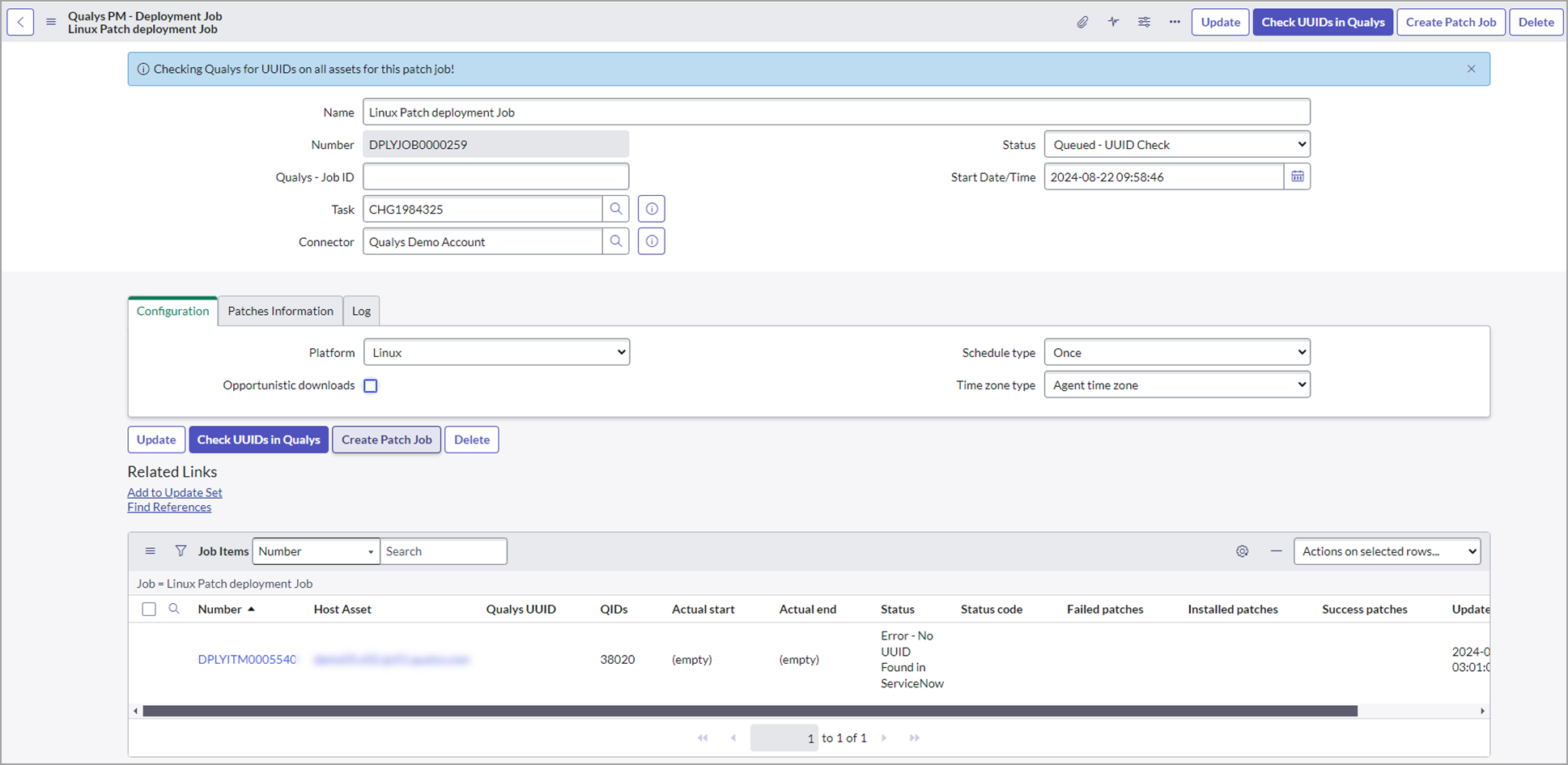Follow the Add to Update Set link
Image resolution: width=1568 pixels, height=765 pixels.
pos(174,491)
